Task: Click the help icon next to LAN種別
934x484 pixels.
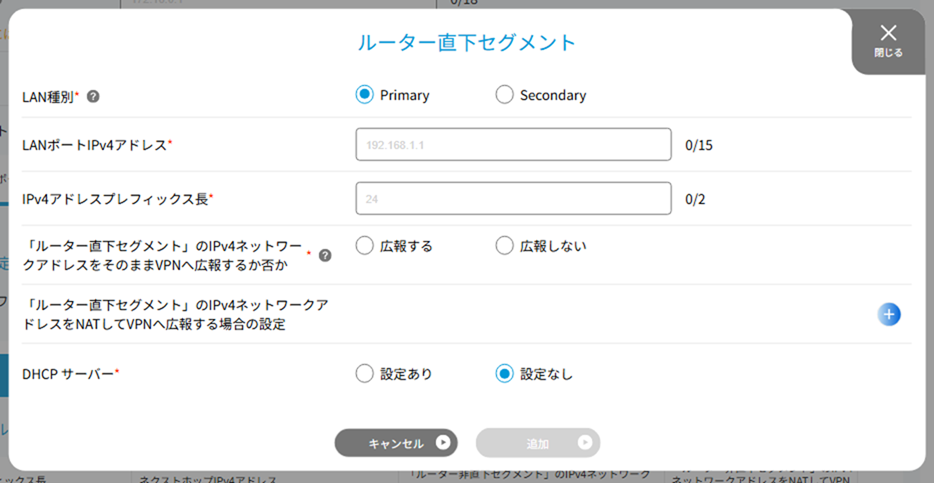Action: pyautogui.click(x=93, y=96)
